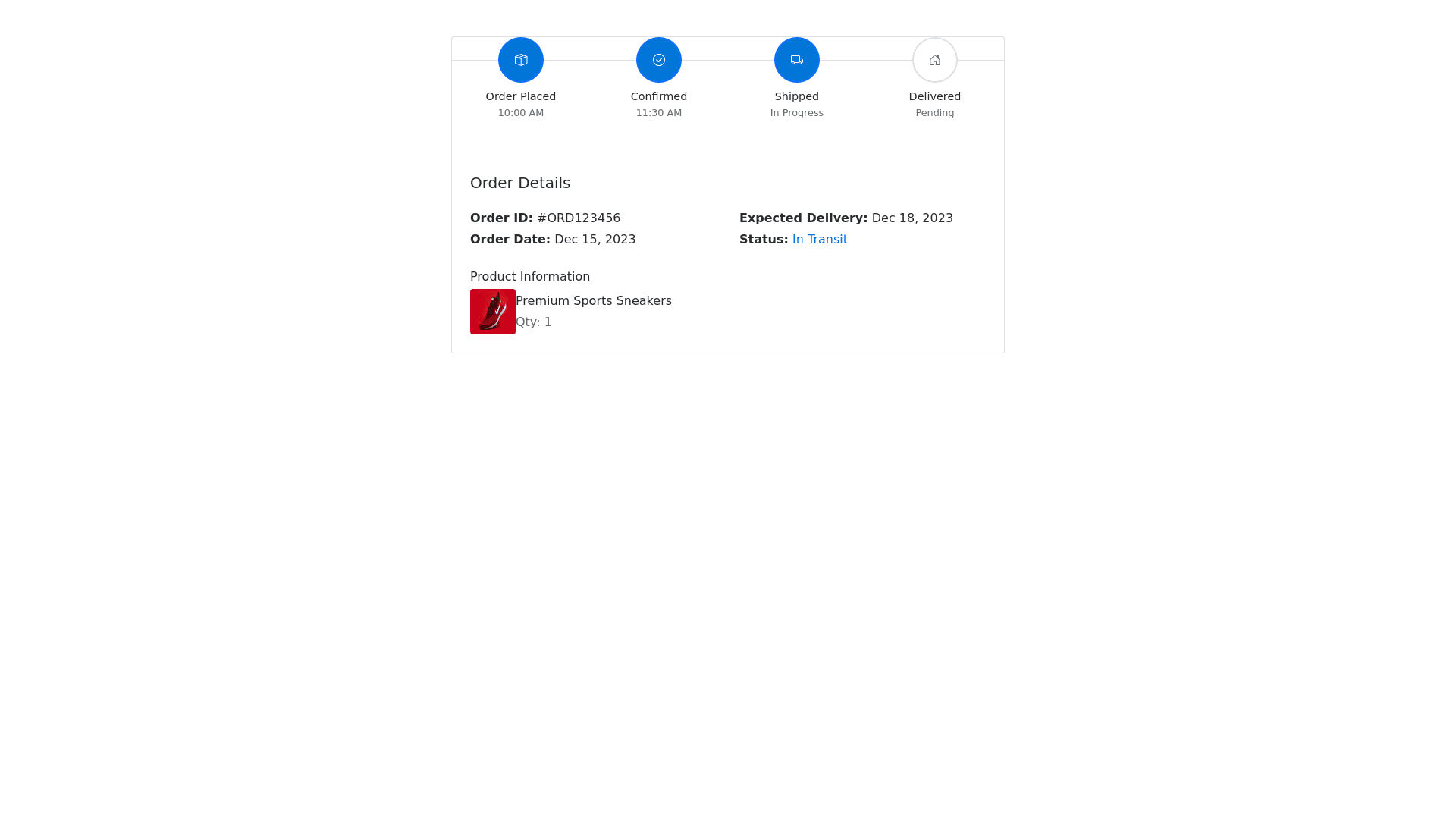Screen dimensions: 1456x819
Task: Click order ID #ORD123456
Action: click(579, 218)
